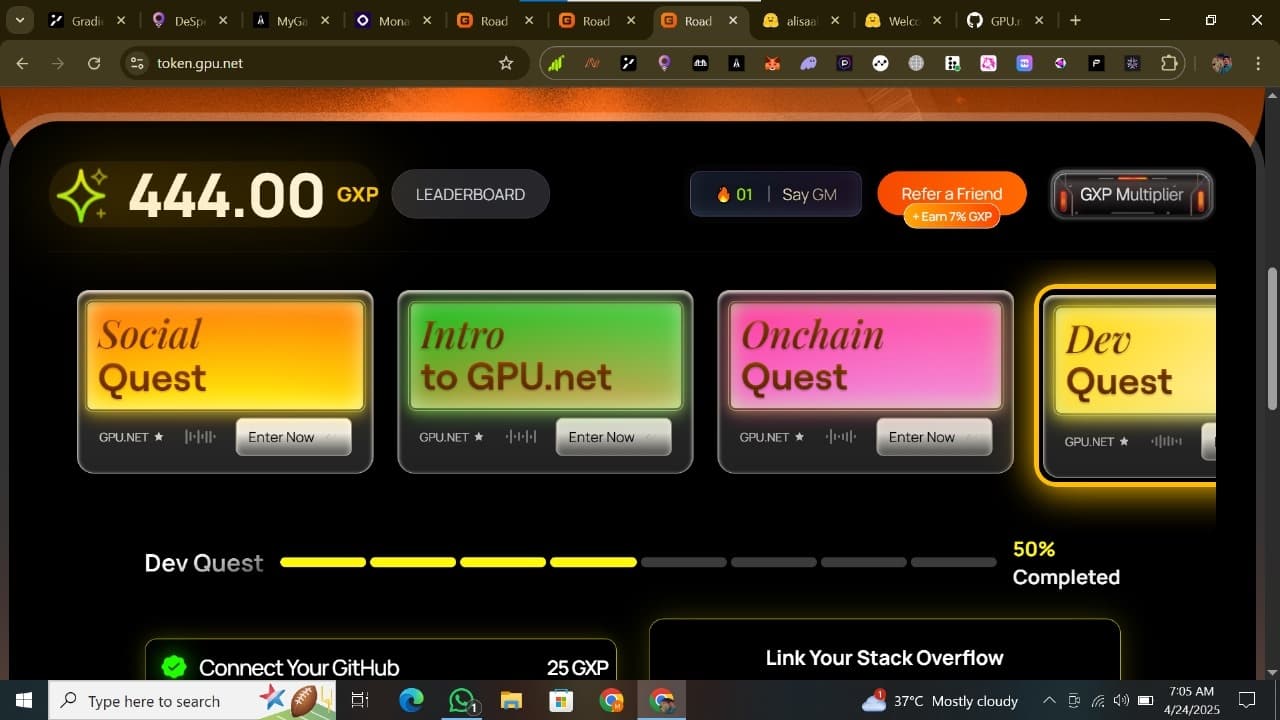Expand the hidden icons tray chevron
1280x720 pixels.
point(1049,700)
